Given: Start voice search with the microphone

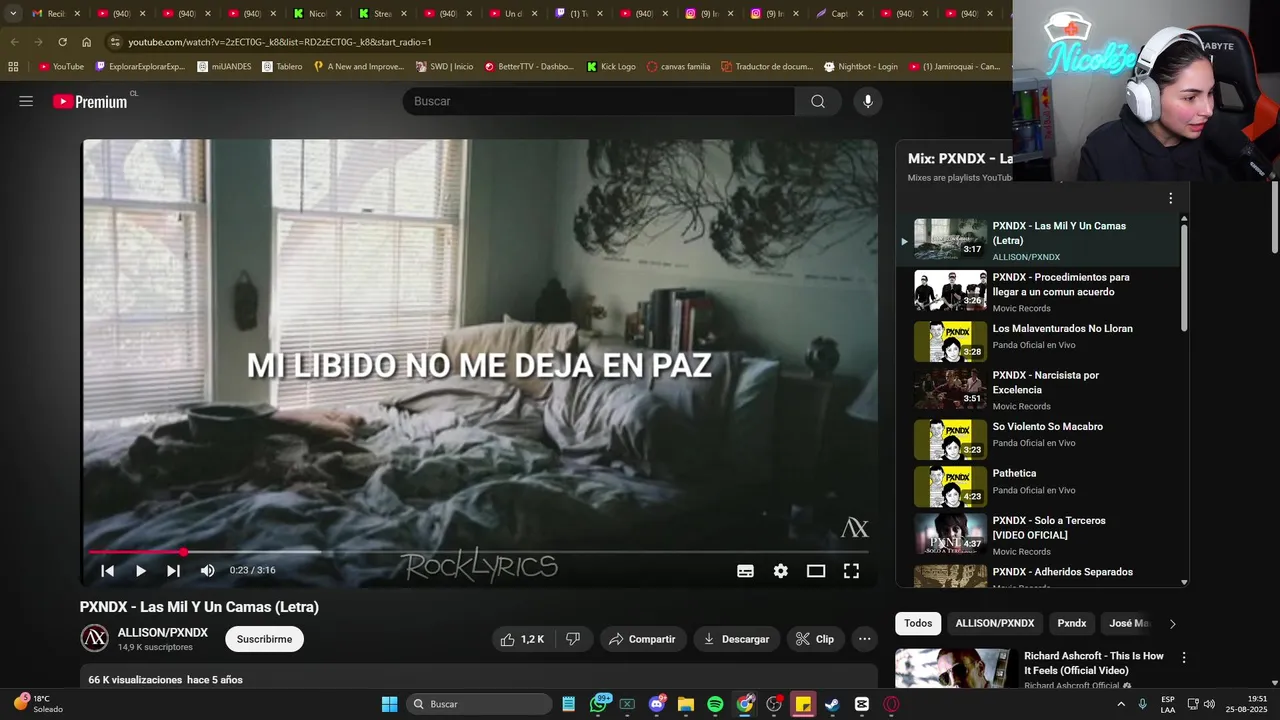Looking at the screenshot, I should [868, 101].
